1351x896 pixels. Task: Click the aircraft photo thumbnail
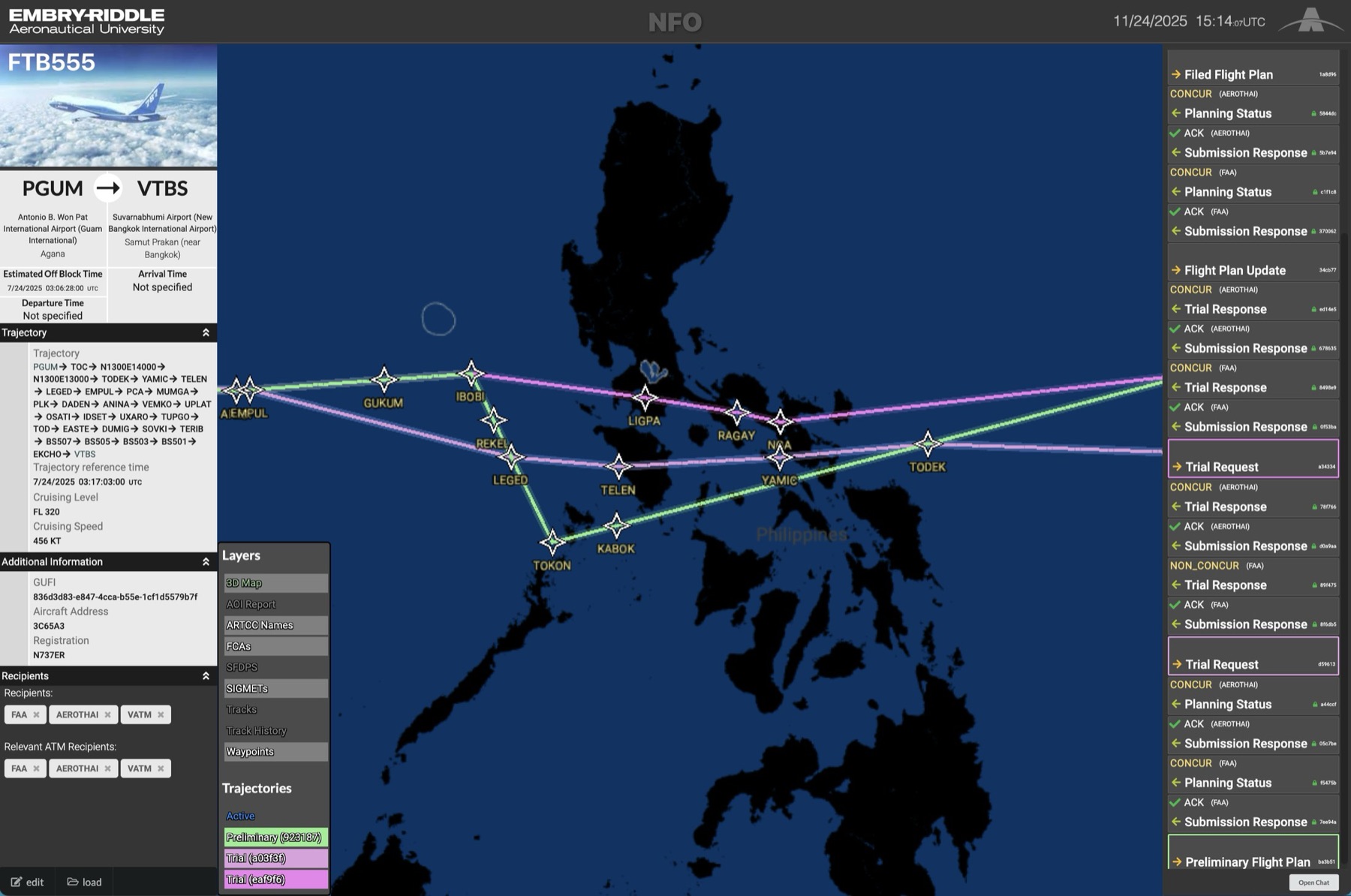(108, 107)
